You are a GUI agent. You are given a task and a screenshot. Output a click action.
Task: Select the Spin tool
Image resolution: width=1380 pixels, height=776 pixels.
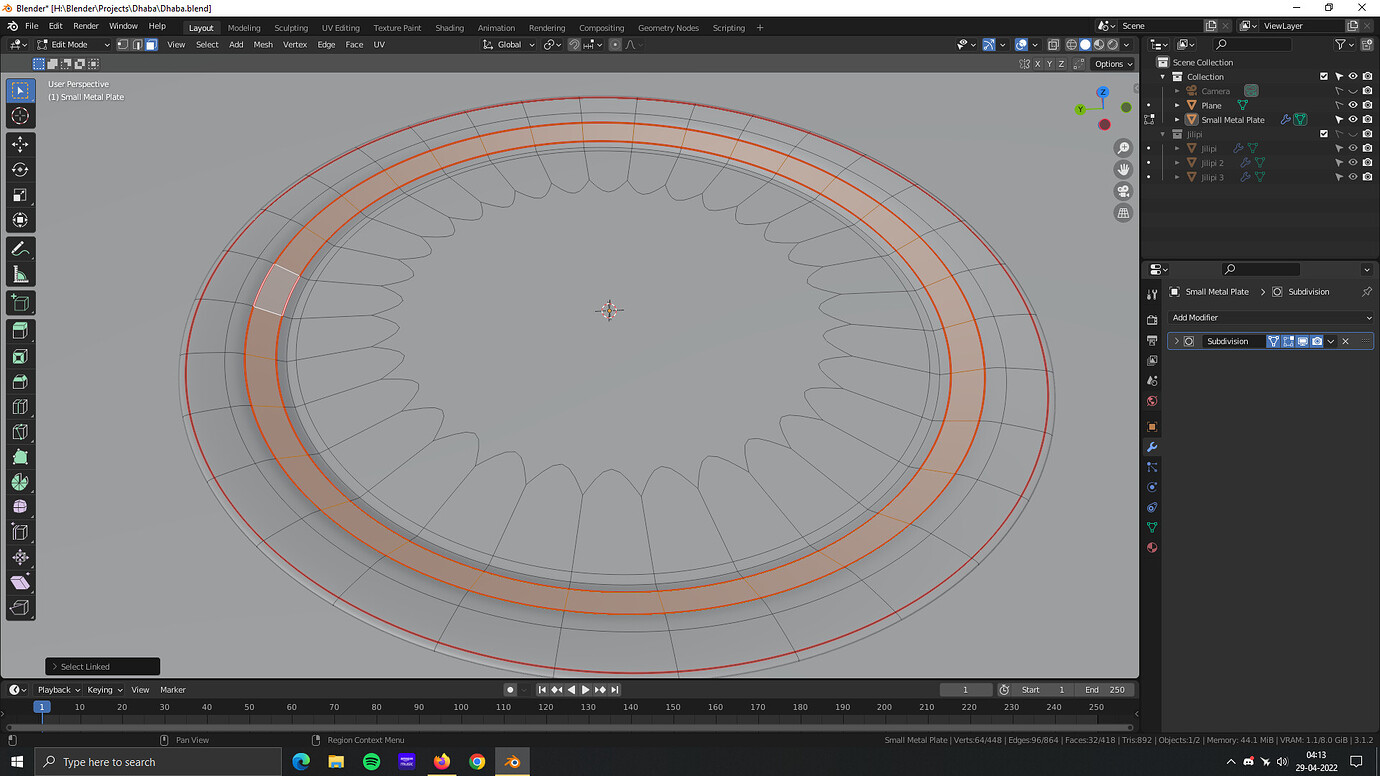(20, 482)
